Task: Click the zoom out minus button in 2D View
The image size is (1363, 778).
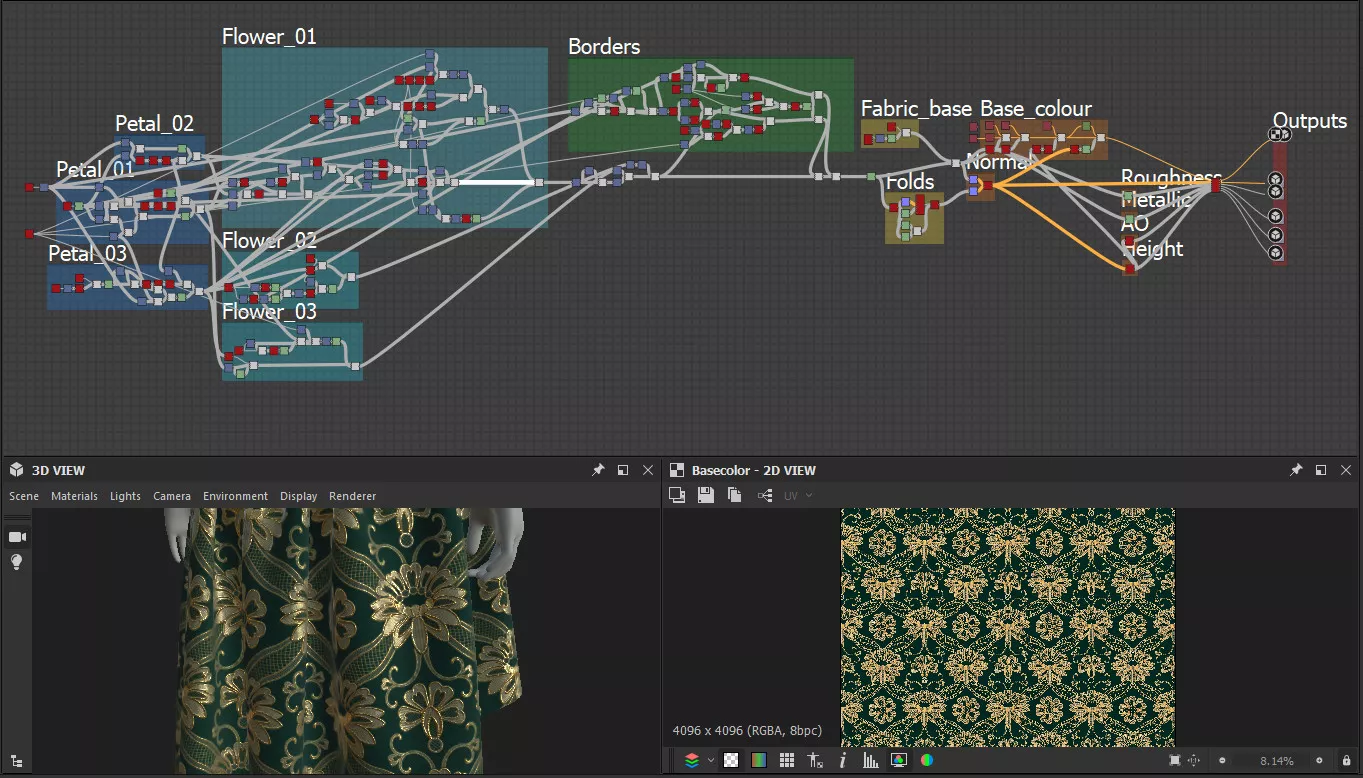Action: click(1221, 761)
